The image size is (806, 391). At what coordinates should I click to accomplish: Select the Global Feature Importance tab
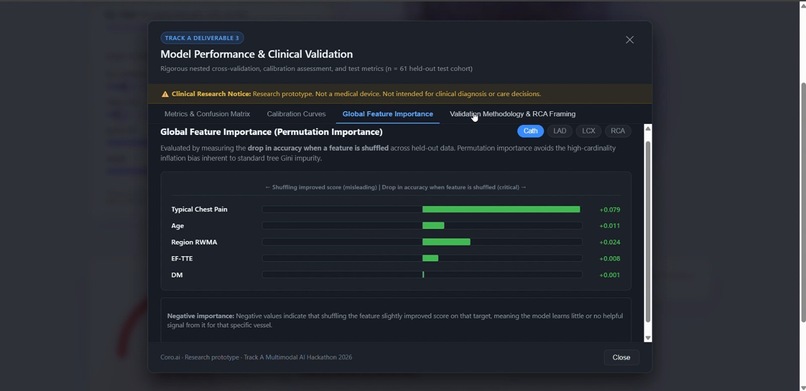pyautogui.click(x=388, y=114)
